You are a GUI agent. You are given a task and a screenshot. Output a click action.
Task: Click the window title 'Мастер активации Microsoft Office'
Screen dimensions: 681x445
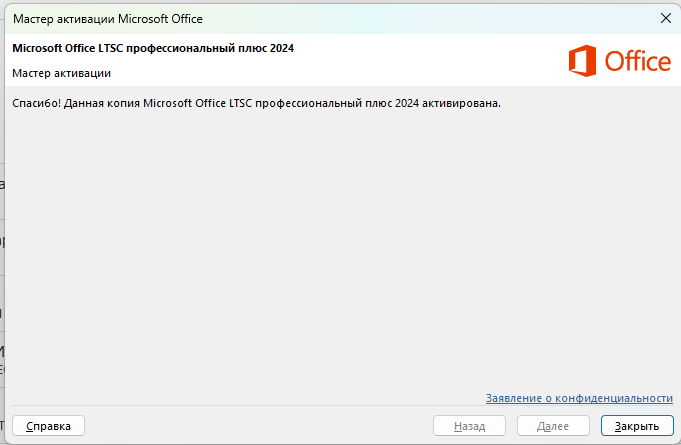click(x=108, y=19)
